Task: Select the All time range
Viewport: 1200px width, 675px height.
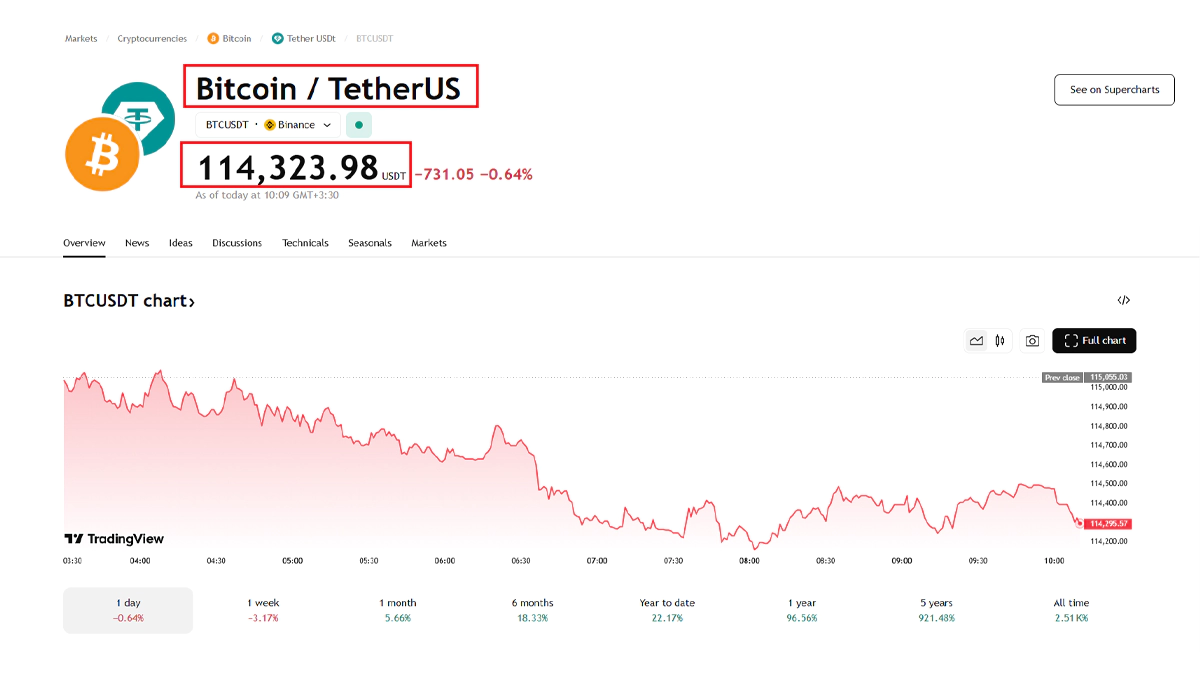Action: [x=1071, y=610]
